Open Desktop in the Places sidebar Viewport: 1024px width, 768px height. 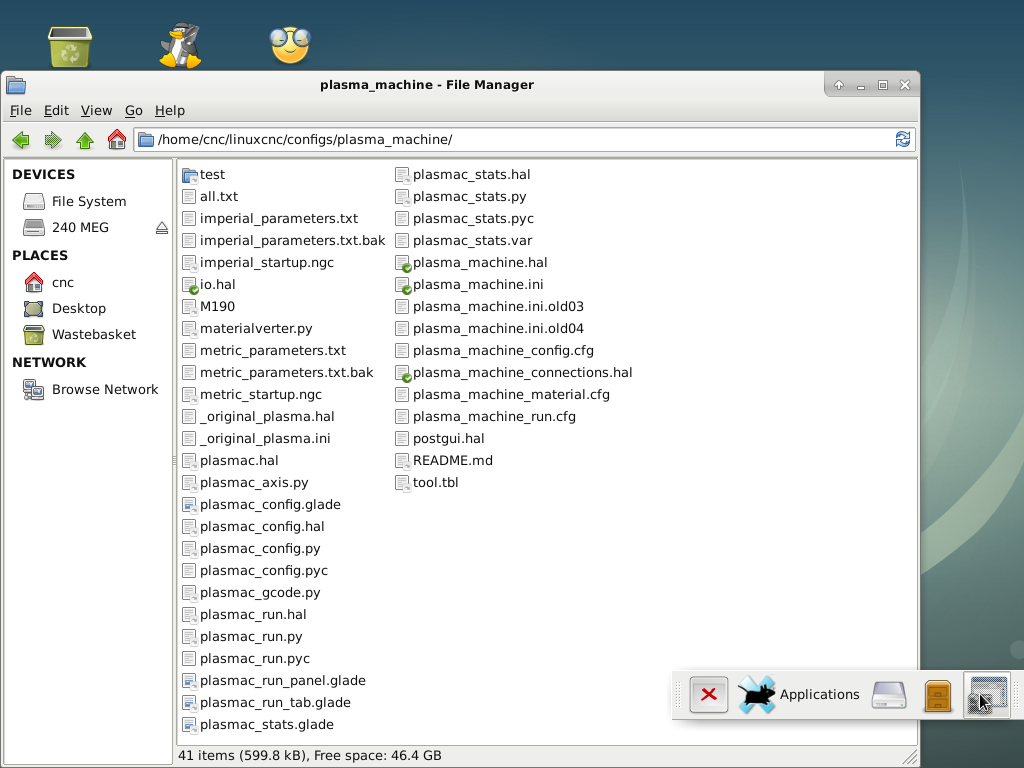(x=78, y=309)
